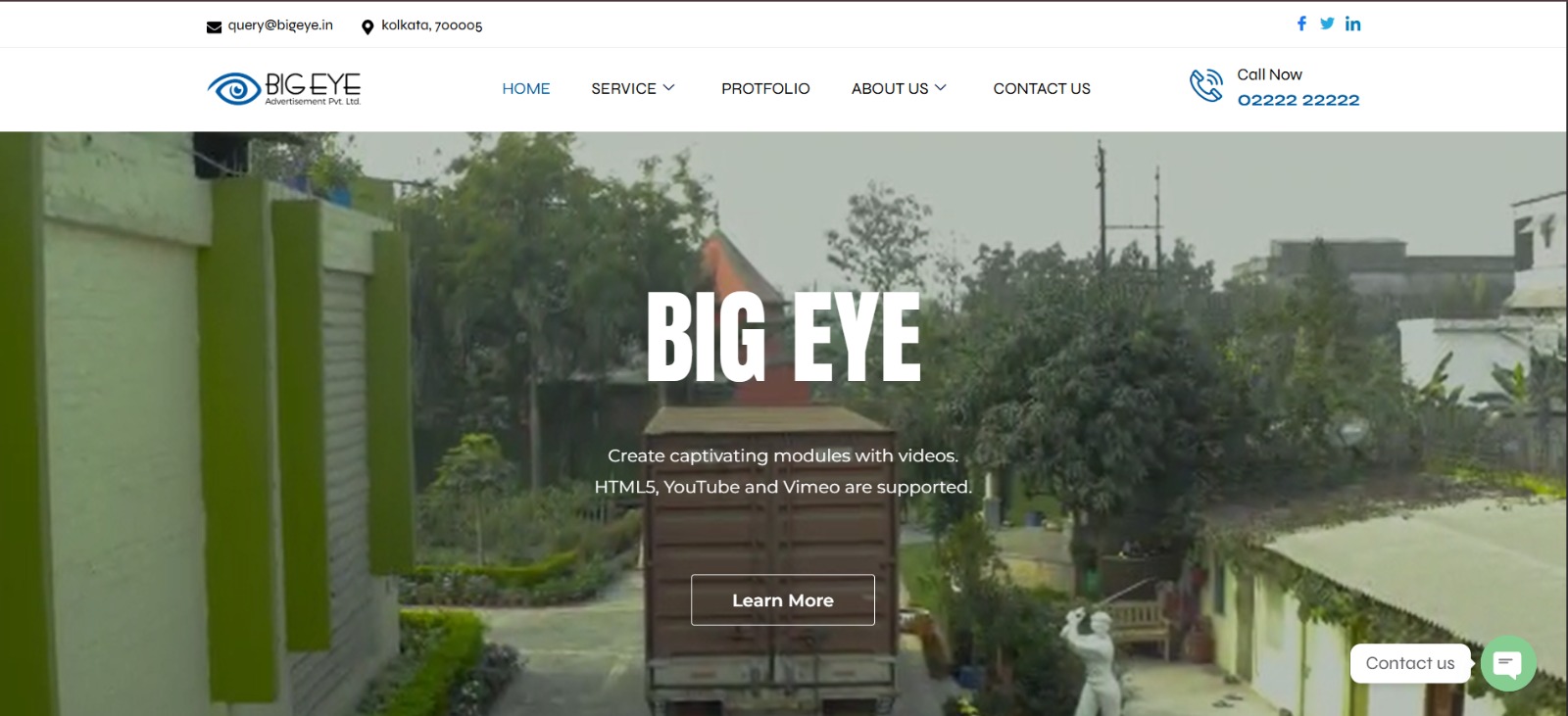This screenshot has height=716, width=1568.
Task: Select the ABOUT US menu label
Action: [x=889, y=89]
